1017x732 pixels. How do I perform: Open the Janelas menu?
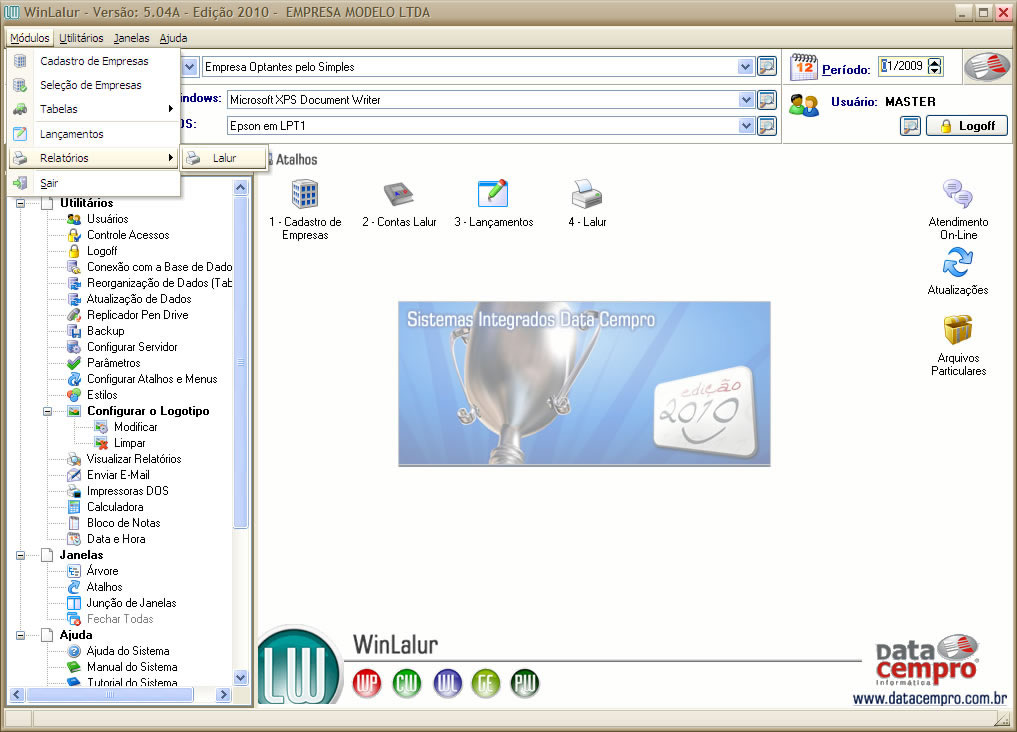coord(132,38)
